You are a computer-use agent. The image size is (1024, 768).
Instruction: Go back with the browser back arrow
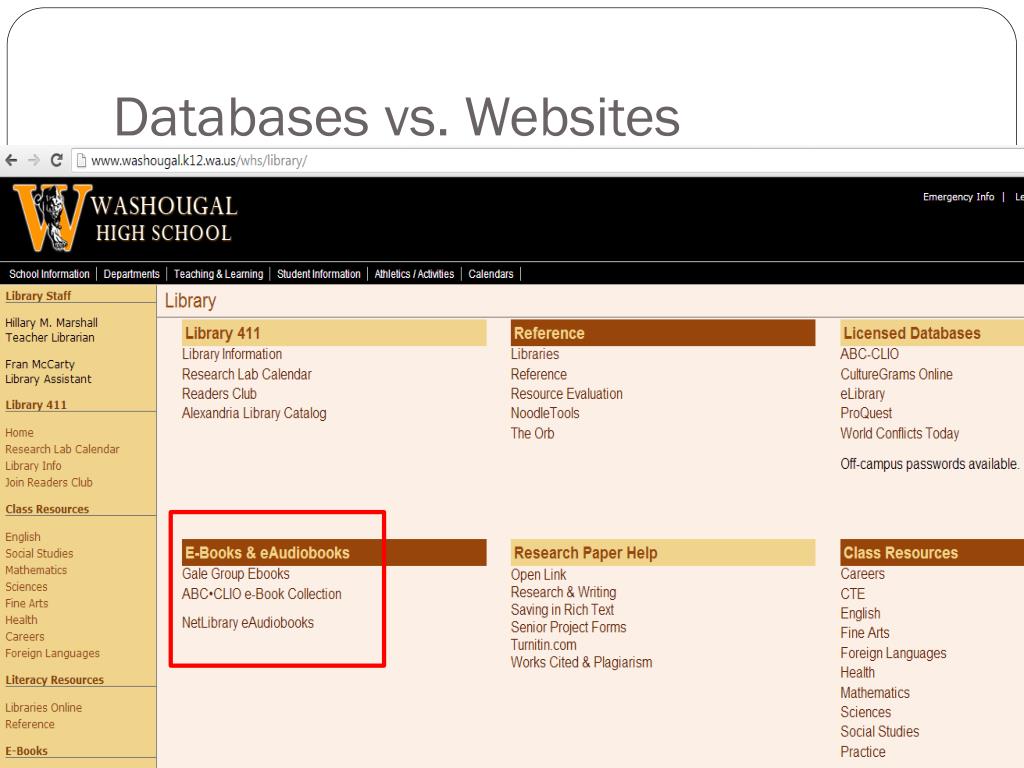[11, 160]
